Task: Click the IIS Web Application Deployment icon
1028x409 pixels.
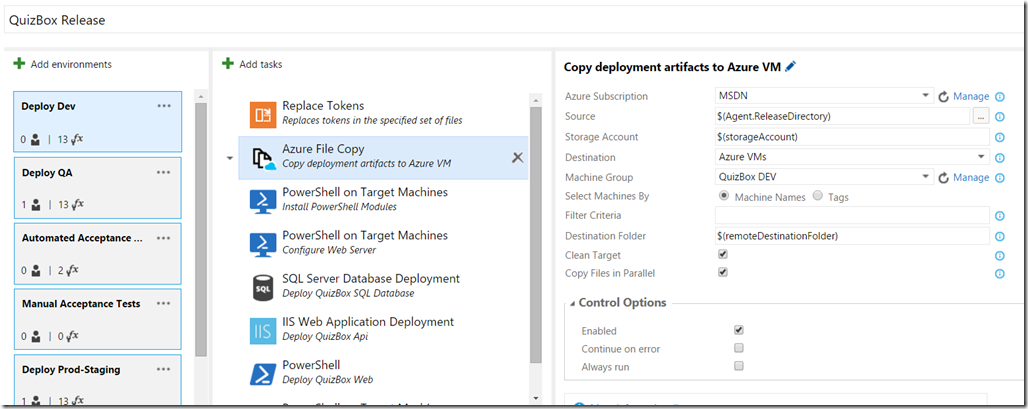Action: point(263,331)
